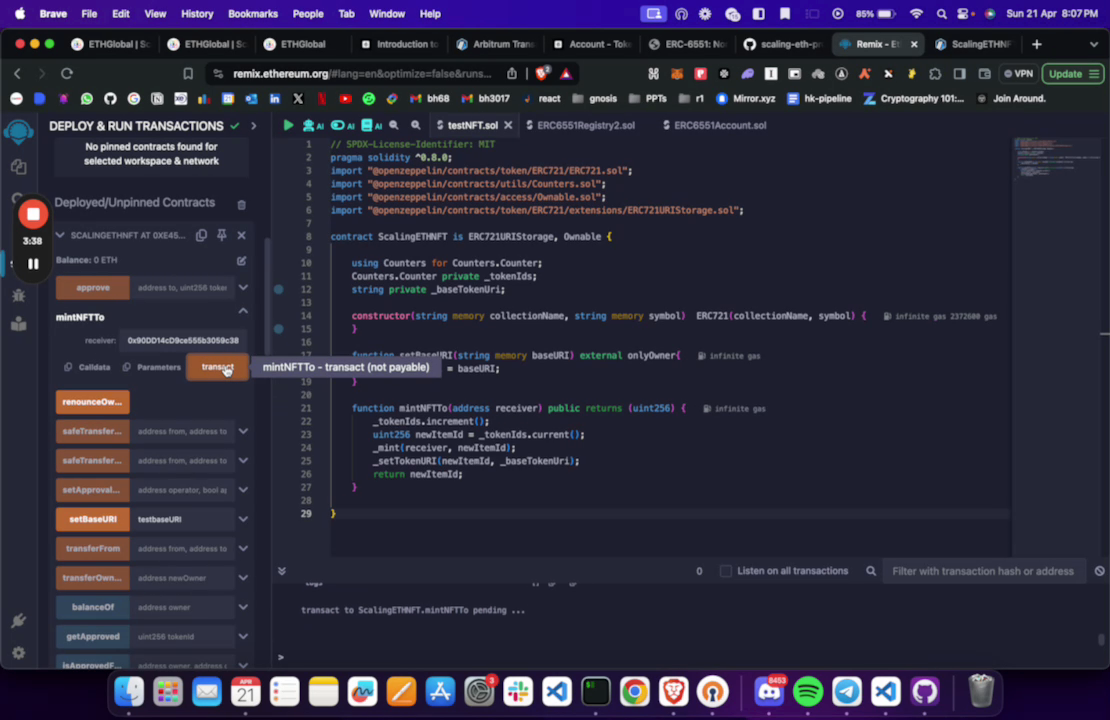1110x720 pixels.
Task: Click the Brave Update button
Action: pyautogui.click(x=1072, y=74)
